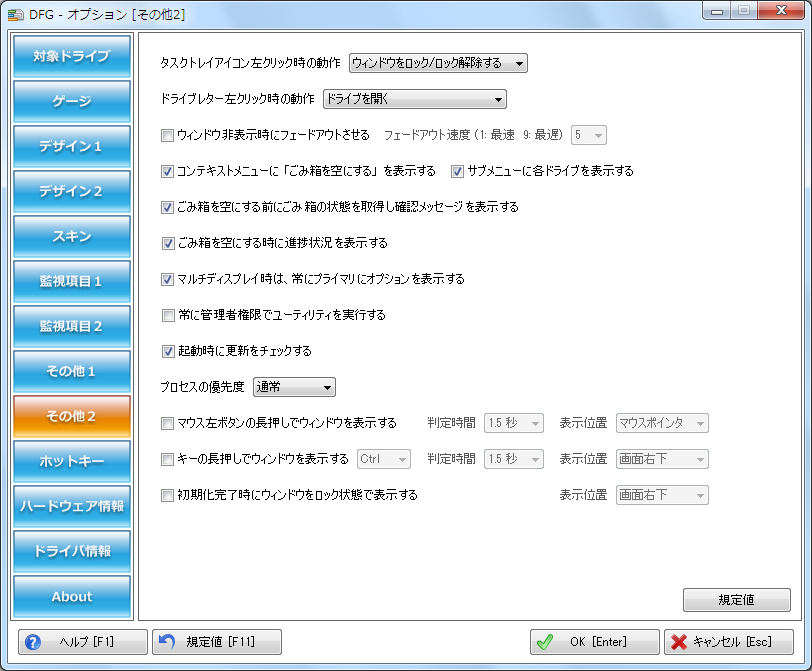Open the About tab
Screen dimensions: 812x671
pyautogui.click(x=72, y=596)
